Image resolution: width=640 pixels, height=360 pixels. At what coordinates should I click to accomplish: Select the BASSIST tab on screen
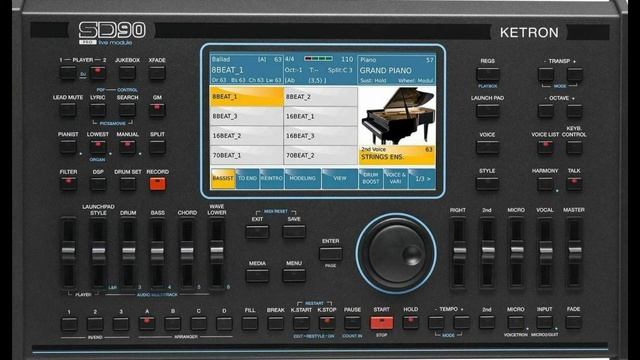tap(223, 178)
